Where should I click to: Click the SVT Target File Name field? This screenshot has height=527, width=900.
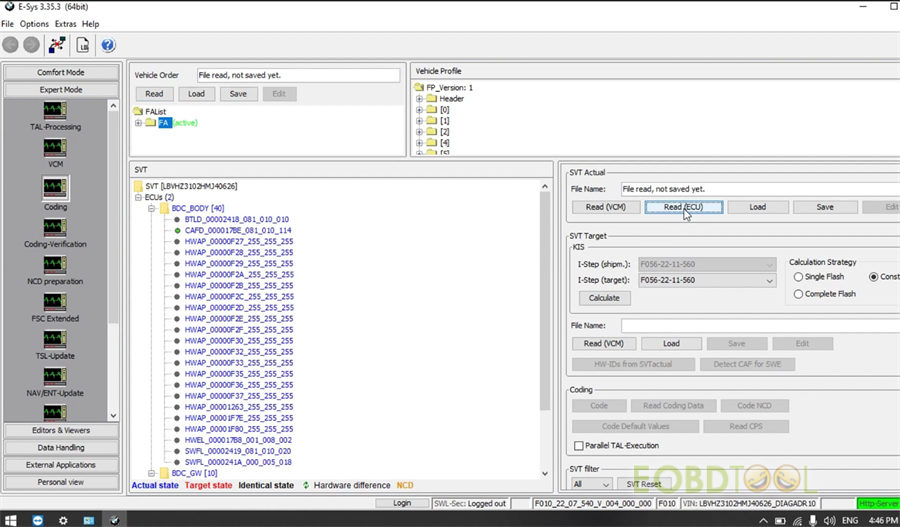point(761,326)
